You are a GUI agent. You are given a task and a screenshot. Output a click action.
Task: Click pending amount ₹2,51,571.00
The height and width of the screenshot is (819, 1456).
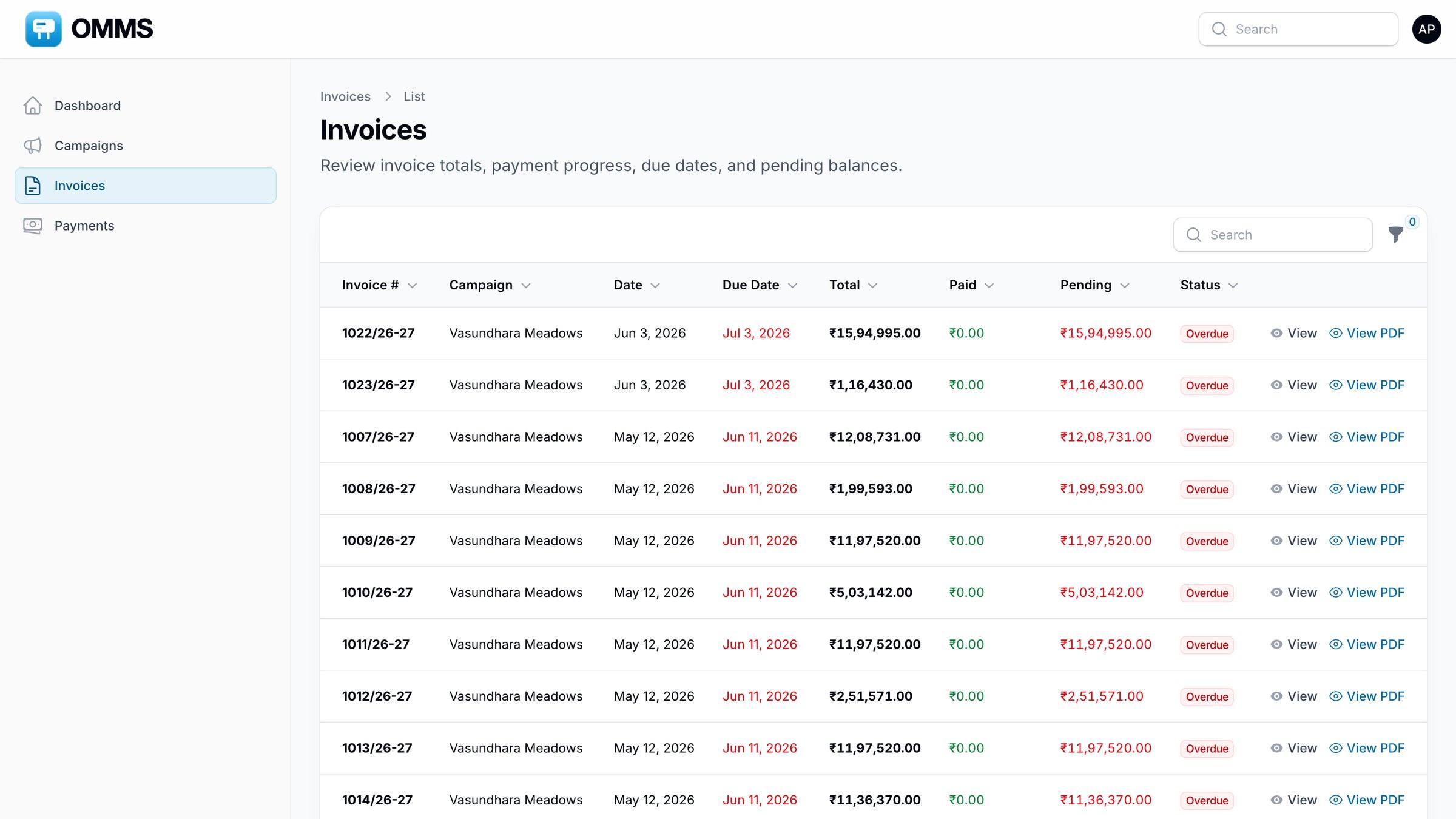[x=1102, y=696]
